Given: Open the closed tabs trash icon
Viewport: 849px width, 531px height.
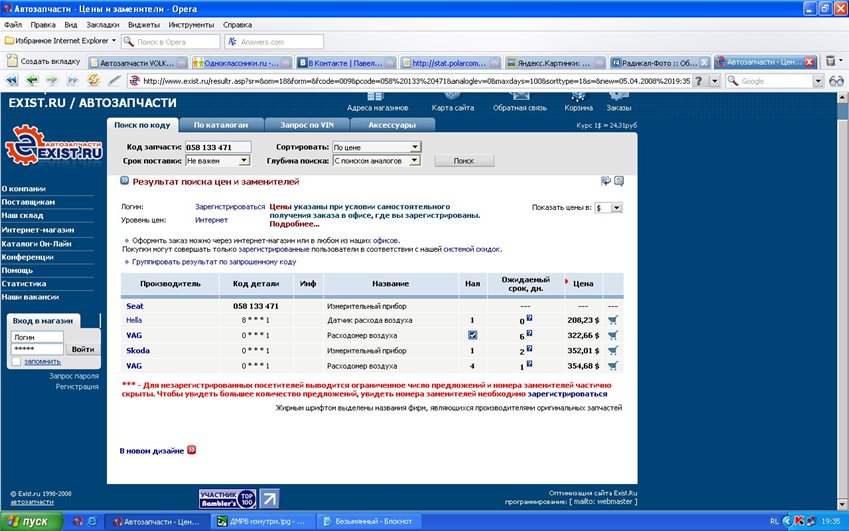Looking at the screenshot, I should click(x=830, y=61).
